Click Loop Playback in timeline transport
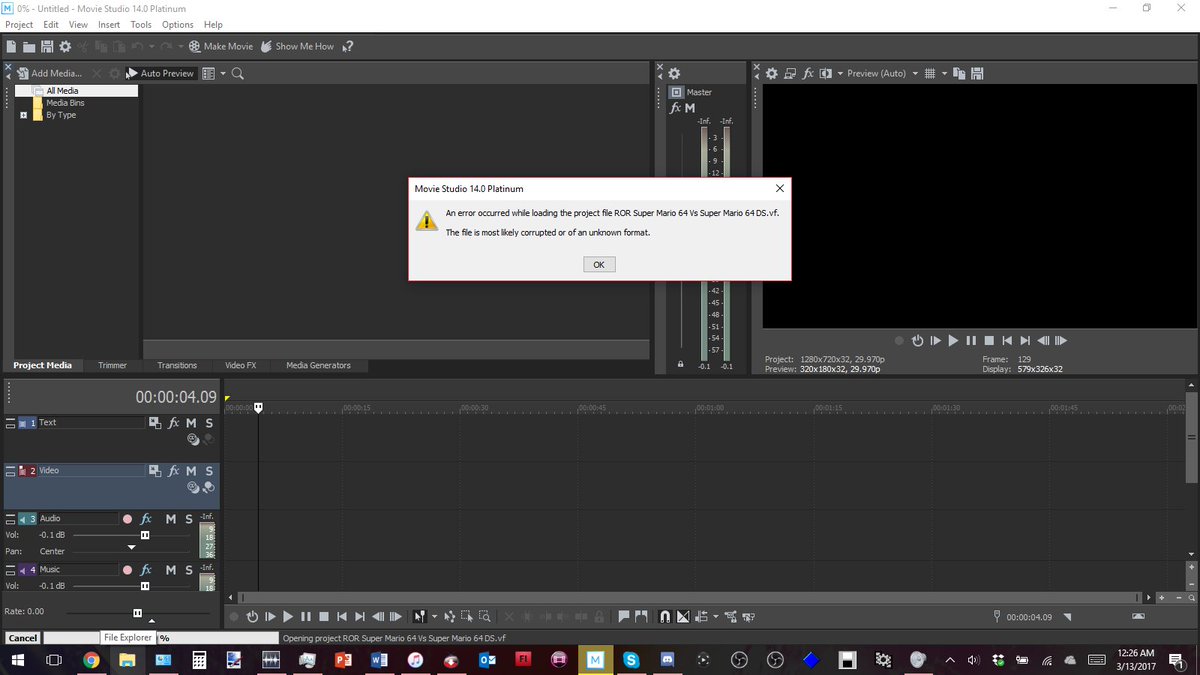1200x675 pixels. pos(252,617)
